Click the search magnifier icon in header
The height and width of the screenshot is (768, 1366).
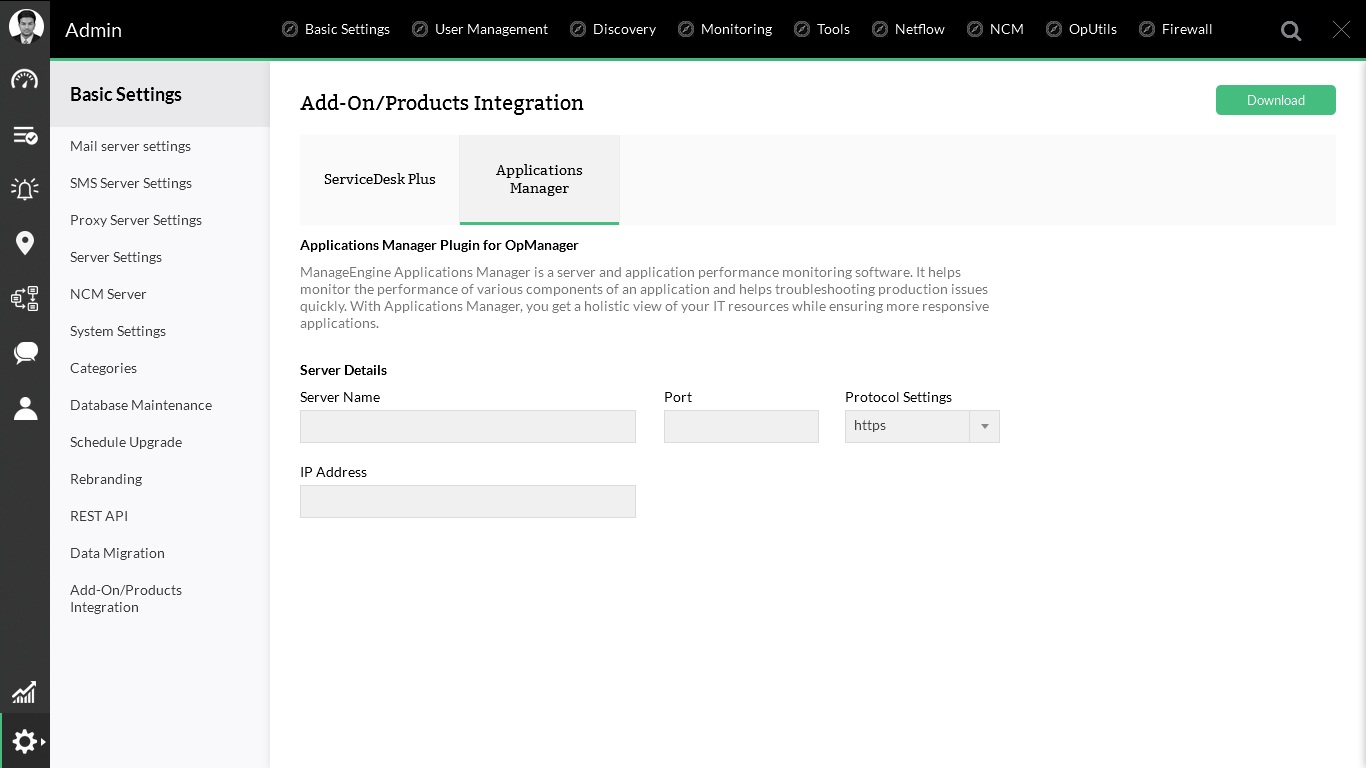click(x=1291, y=31)
